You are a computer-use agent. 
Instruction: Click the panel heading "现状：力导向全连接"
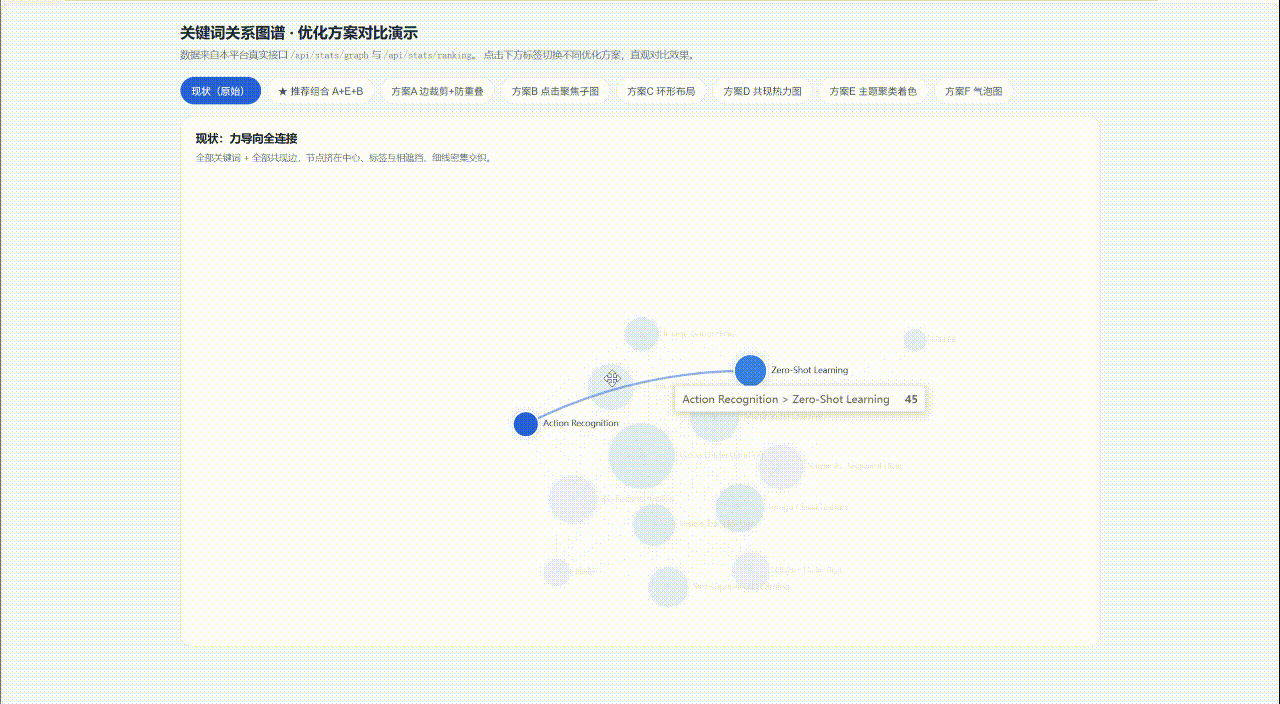(246, 139)
